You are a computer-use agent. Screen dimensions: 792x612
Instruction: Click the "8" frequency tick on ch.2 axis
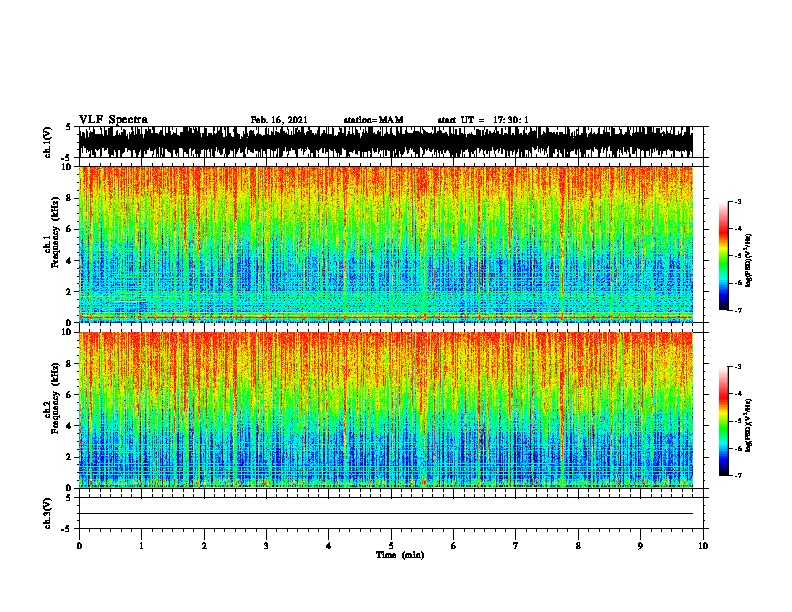tap(70, 364)
